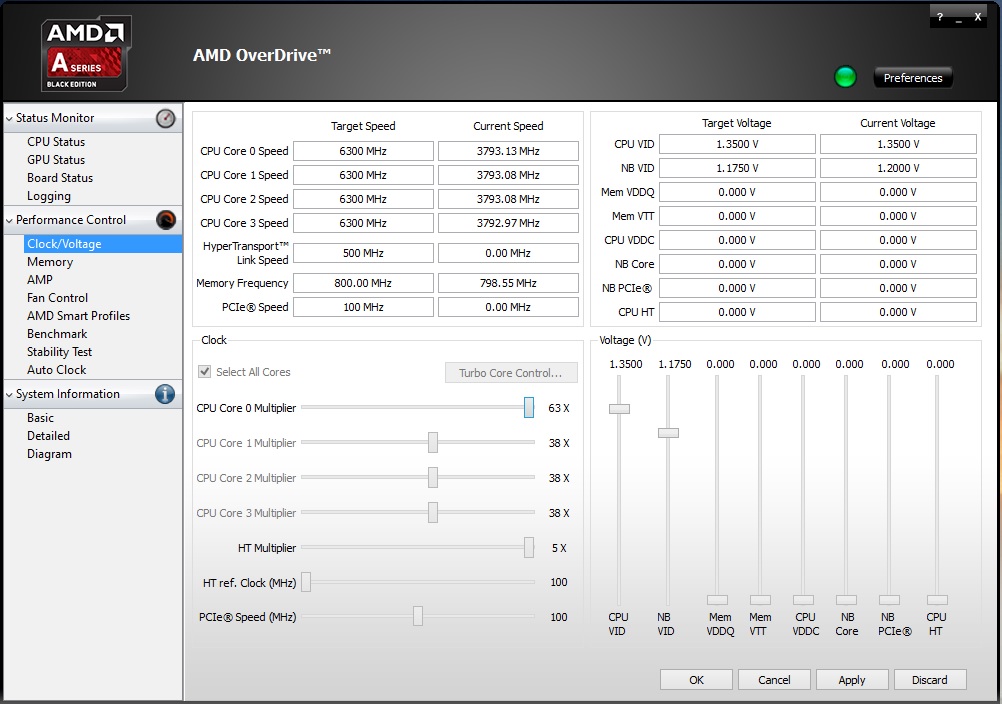The height and width of the screenshot is (704, 1002).
Task: Click the 5 X HT multiplier value
Action: (x=559, y=548)
